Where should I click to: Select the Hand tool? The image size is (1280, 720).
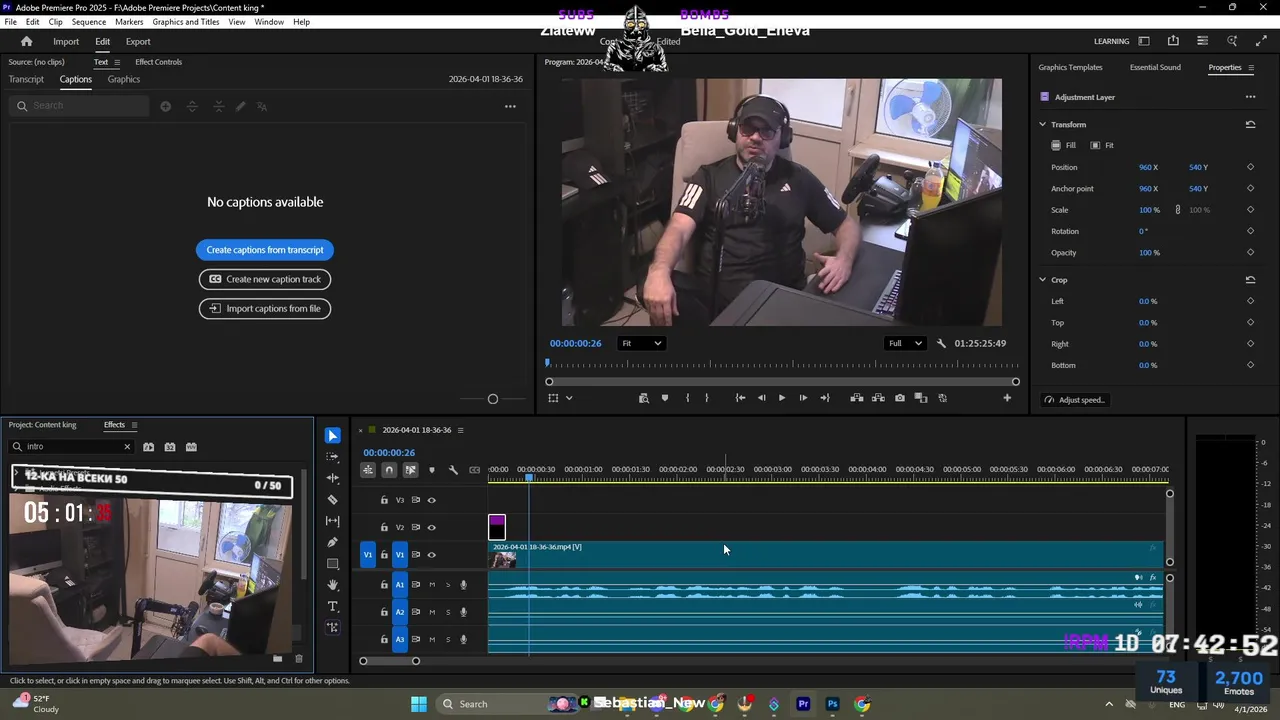point(332,585)
